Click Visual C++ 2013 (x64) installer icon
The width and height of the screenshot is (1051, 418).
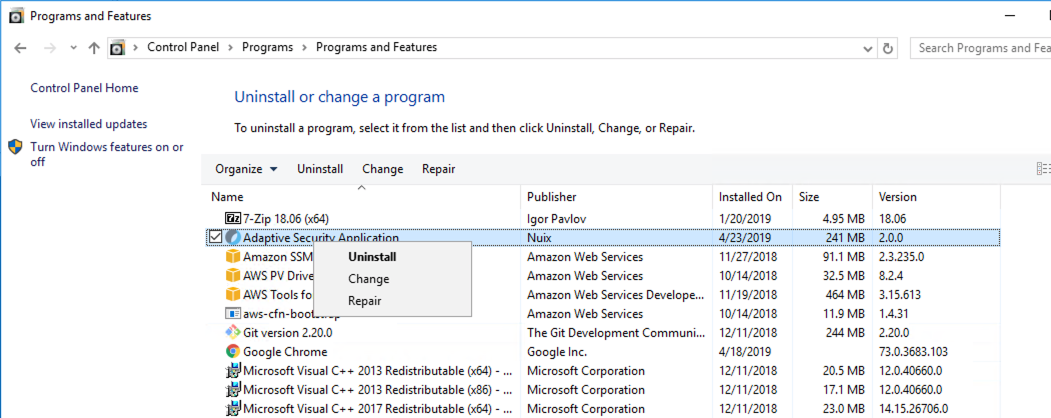point(233,370)
